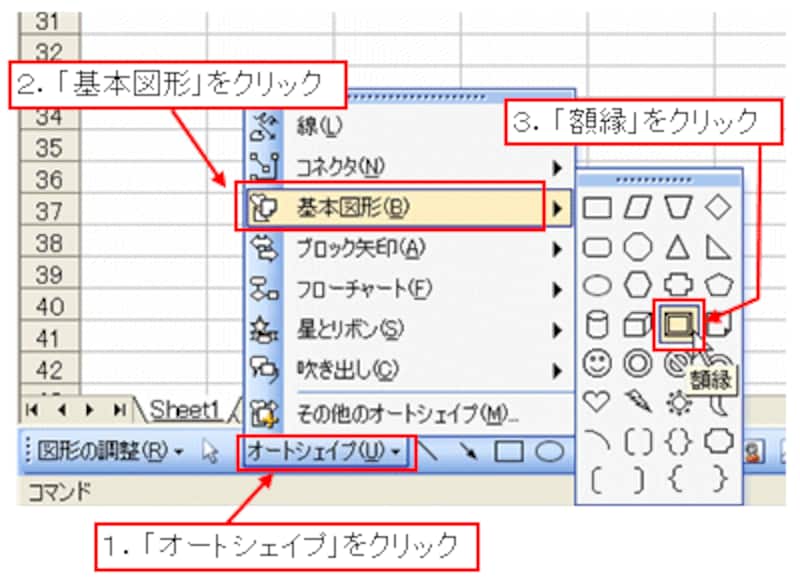
Task: Expand the フローチャート(F) submenu arrow
Action: [x=558, y=289]
